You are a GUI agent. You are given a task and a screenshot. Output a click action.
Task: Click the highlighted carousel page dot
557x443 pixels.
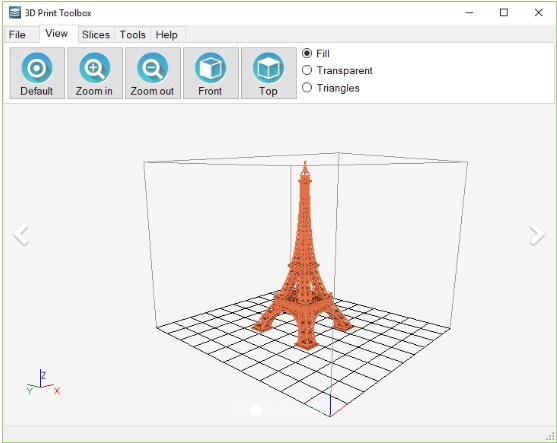coord(256,410)
